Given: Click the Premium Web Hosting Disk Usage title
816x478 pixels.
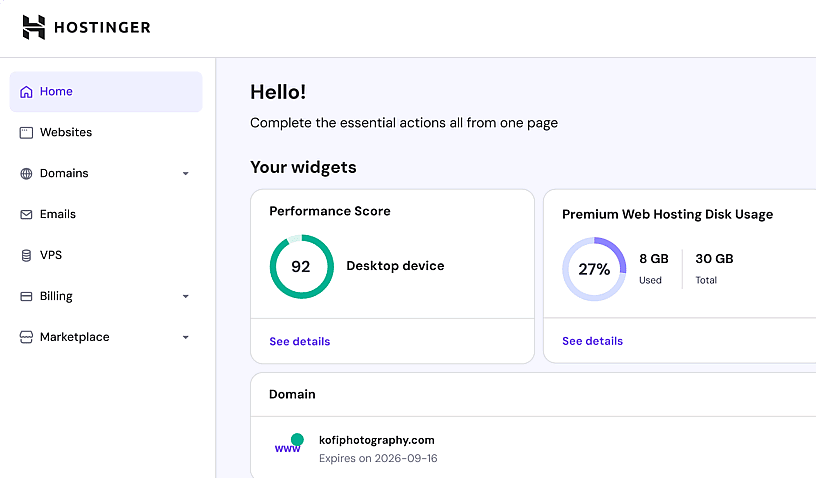Looking at the screenshot, I should [667, 214].
